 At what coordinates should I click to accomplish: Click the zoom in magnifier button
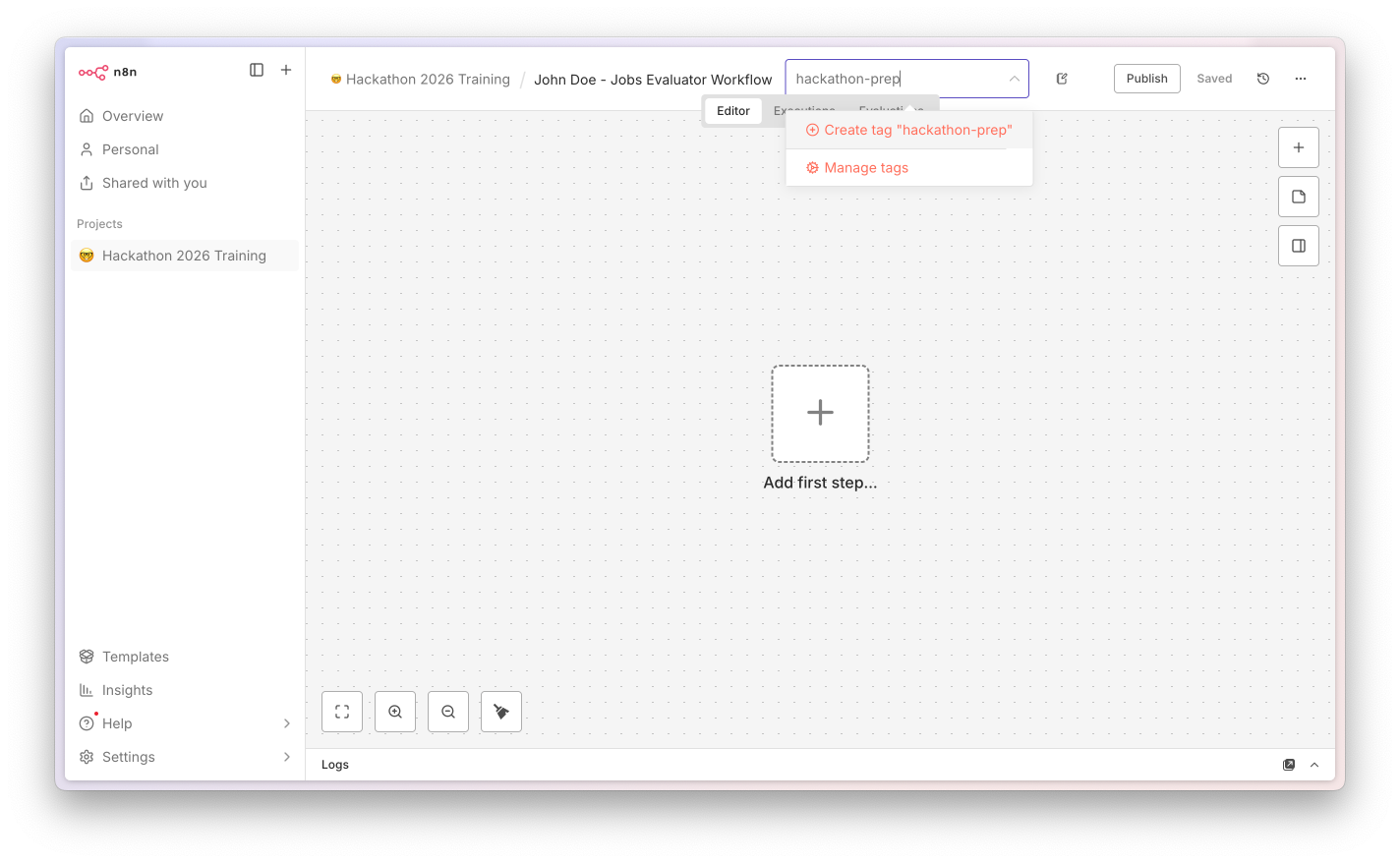coord(395,712)
